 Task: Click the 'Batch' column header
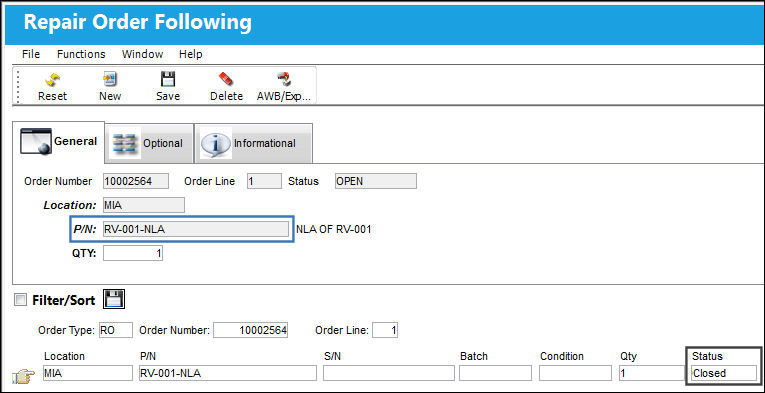click(x=474, y=356)
